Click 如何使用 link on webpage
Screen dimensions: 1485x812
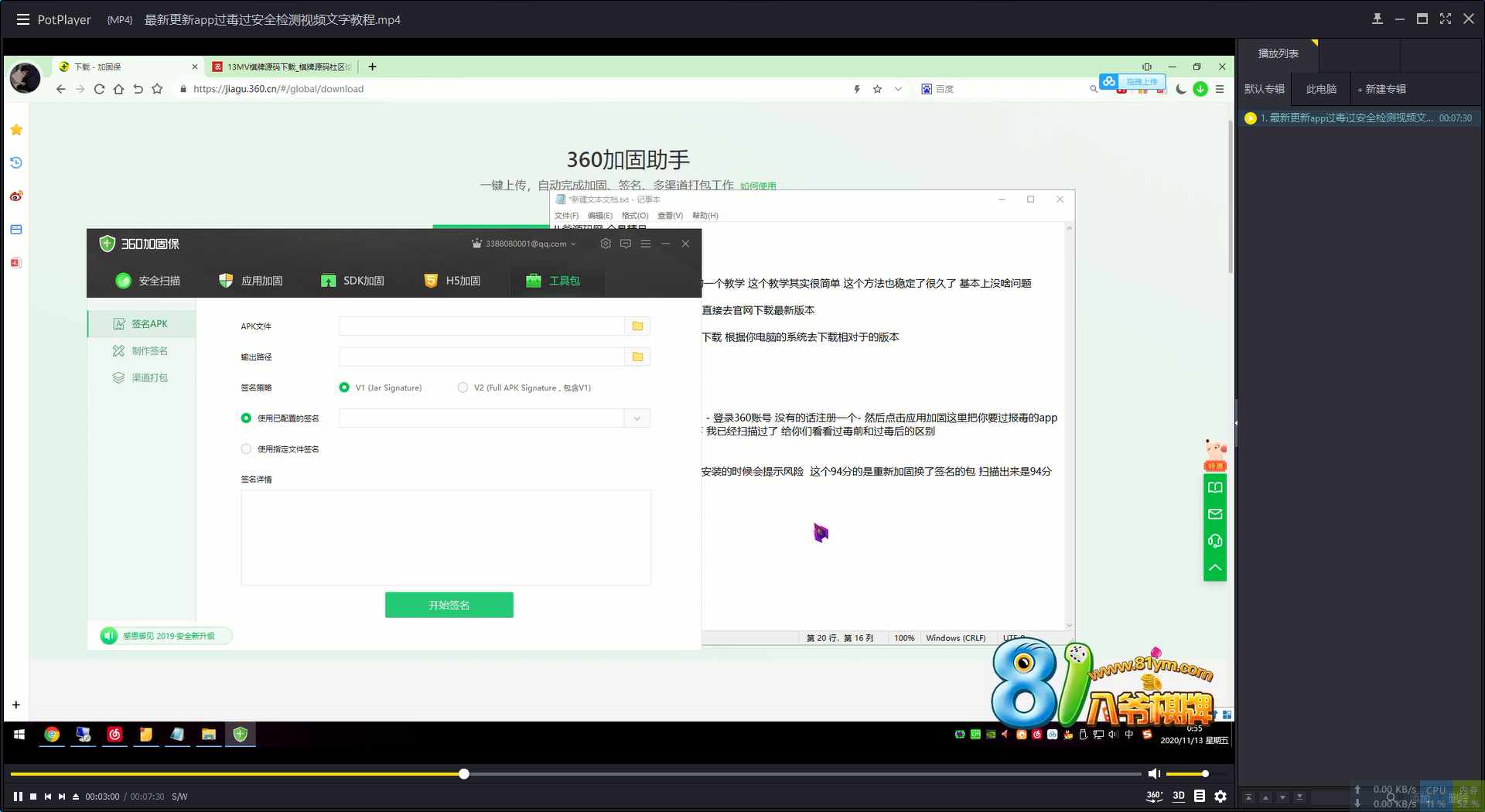(758, 186)
